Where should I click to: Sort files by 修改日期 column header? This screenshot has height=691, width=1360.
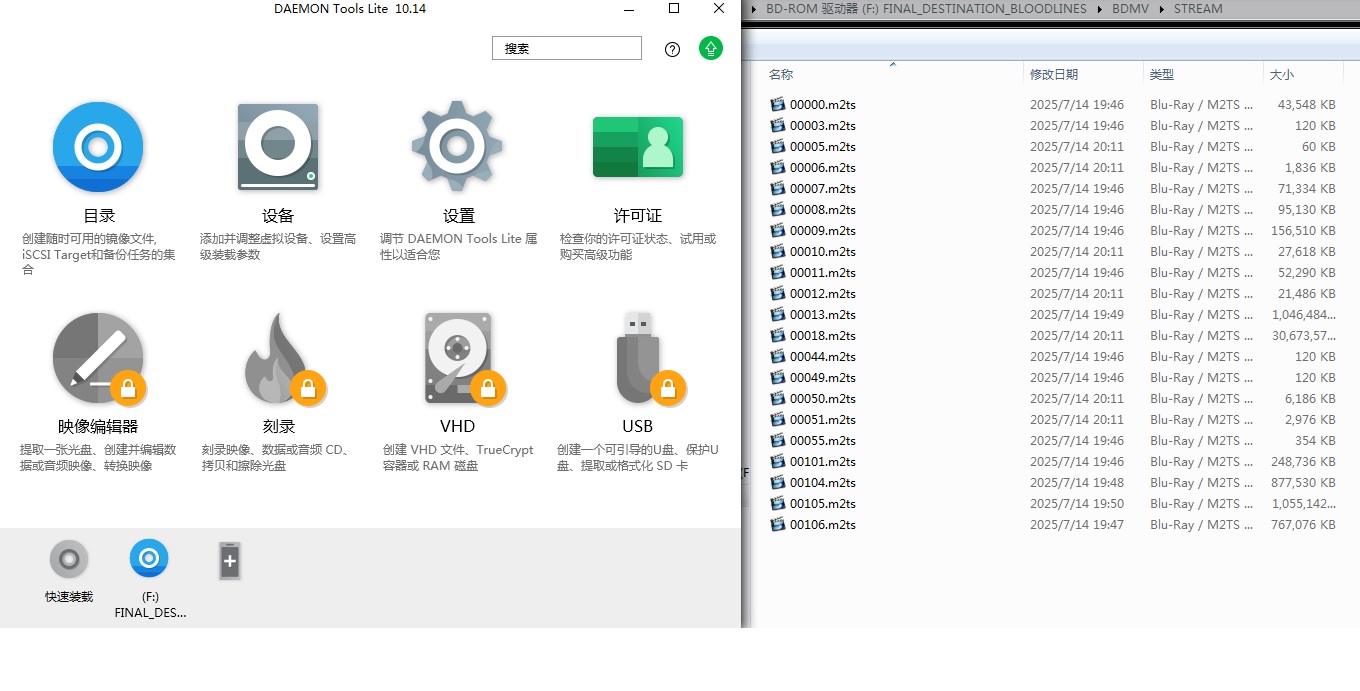1054,75
